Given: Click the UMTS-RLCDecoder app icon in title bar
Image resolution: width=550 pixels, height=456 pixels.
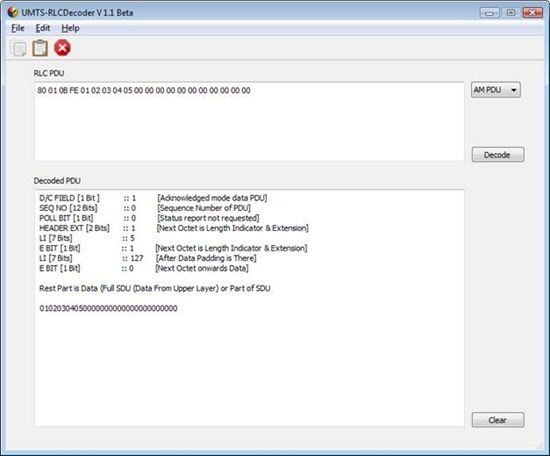Looking at the screenshot, I should coord(13,12).
